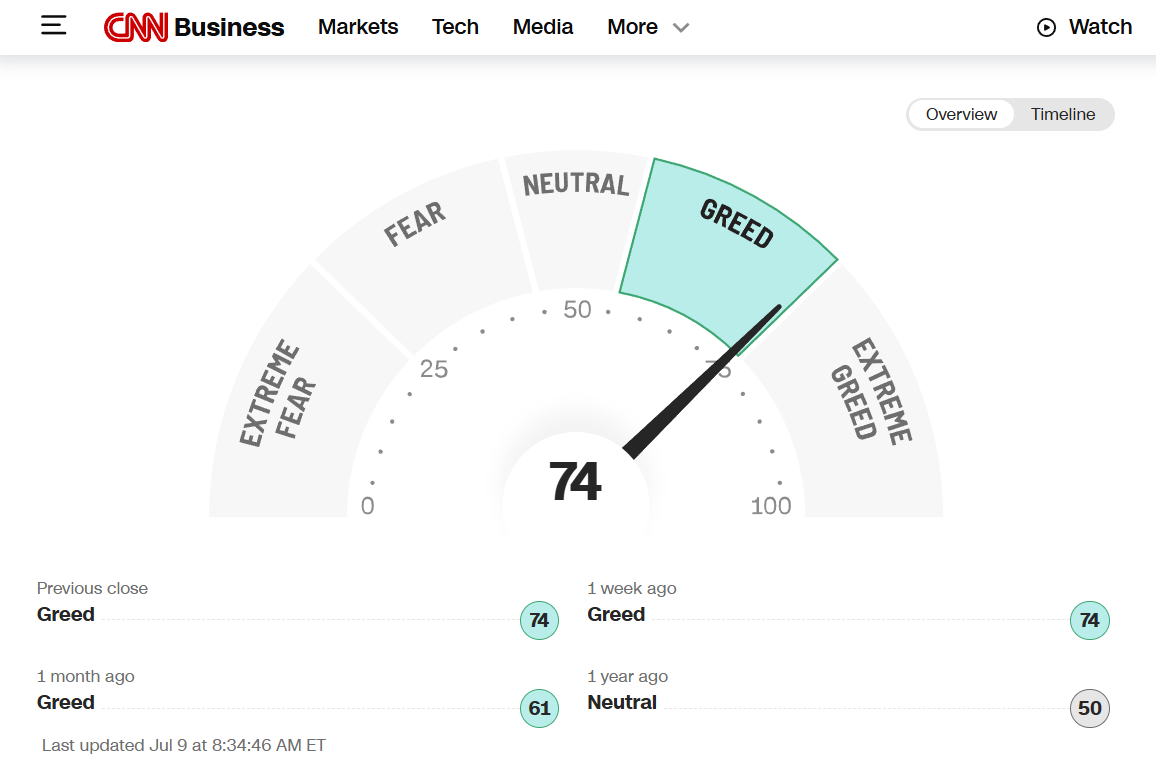
Task: Open the Tech section
Action: pos(455,27)
